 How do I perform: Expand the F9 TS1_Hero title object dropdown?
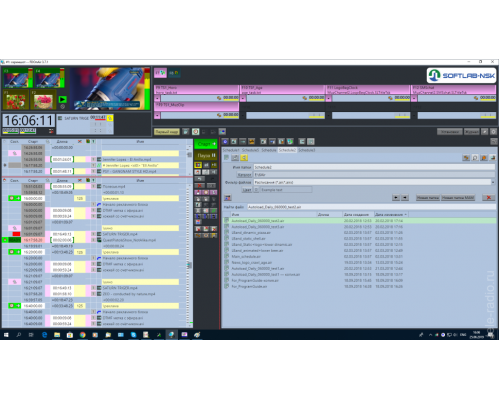(157, 98)
